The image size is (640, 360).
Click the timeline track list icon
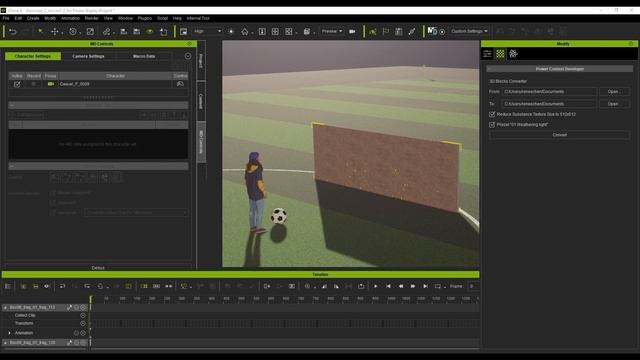click(8, 287)
